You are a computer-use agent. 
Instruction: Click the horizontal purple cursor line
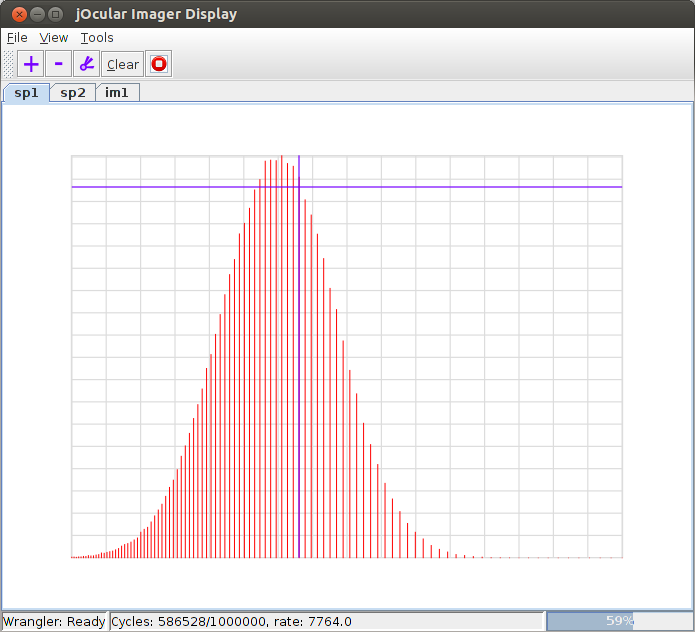450,187
